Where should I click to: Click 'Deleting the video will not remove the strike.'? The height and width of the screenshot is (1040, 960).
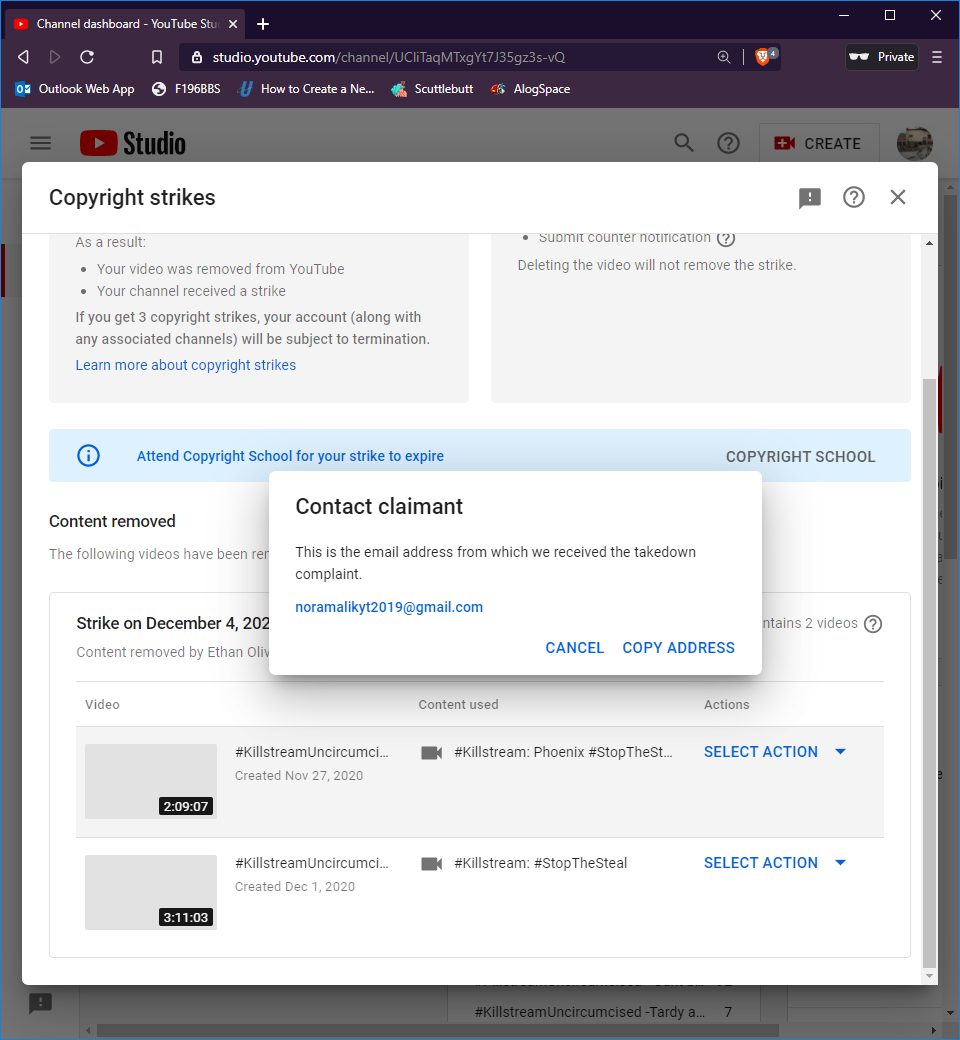pyautogui.click(x=656, y=265)
